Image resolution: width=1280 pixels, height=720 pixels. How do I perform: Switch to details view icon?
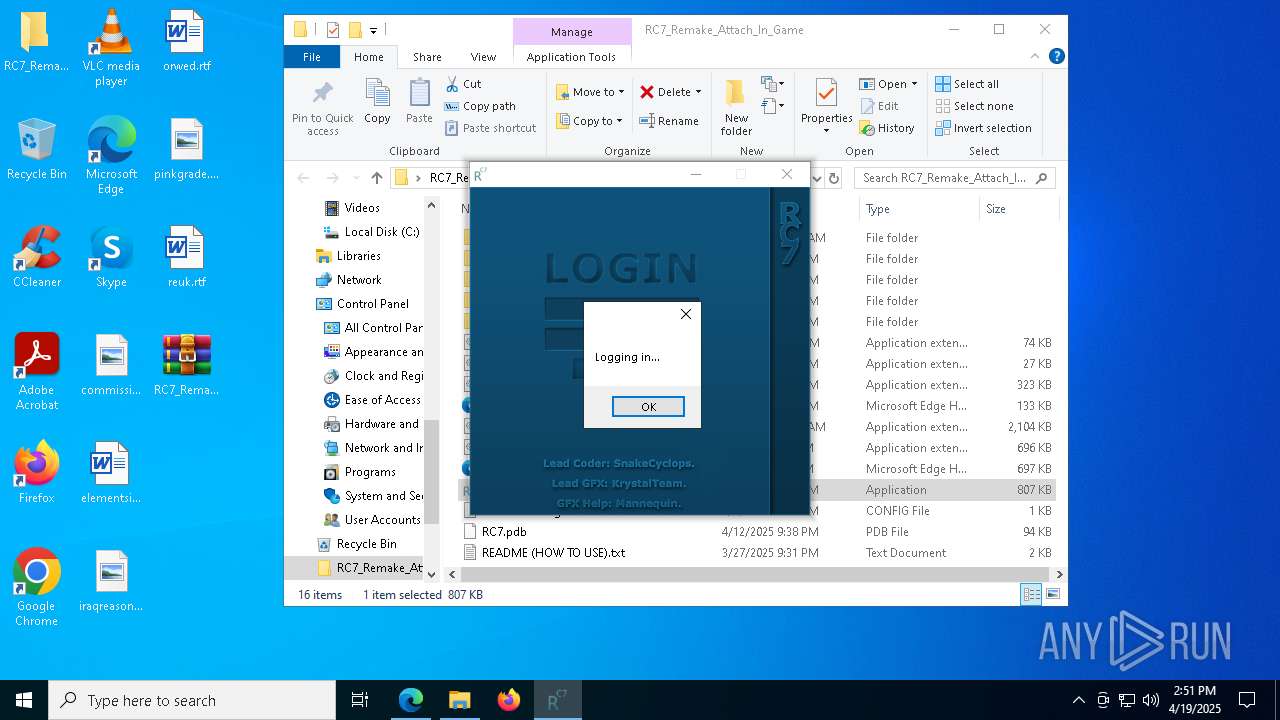coord(1031,594)
